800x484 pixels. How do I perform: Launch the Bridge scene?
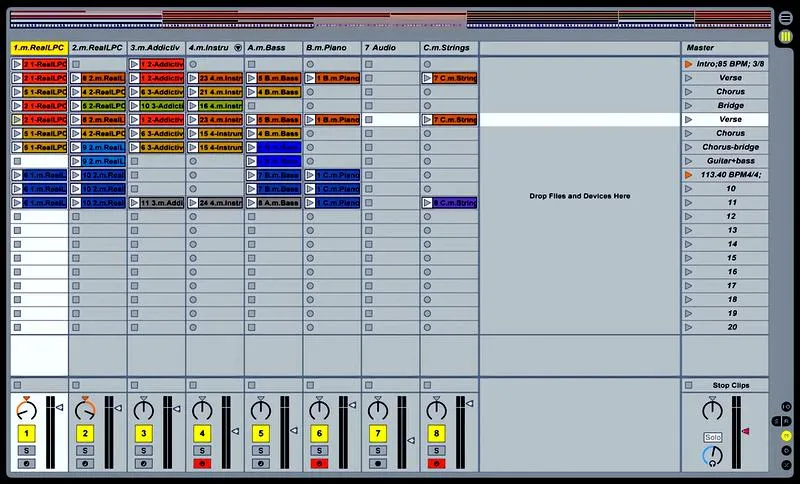688,106
